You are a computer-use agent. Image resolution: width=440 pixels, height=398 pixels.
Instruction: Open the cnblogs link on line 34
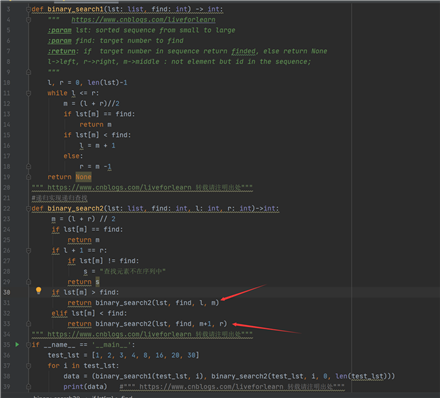(119, 334)
